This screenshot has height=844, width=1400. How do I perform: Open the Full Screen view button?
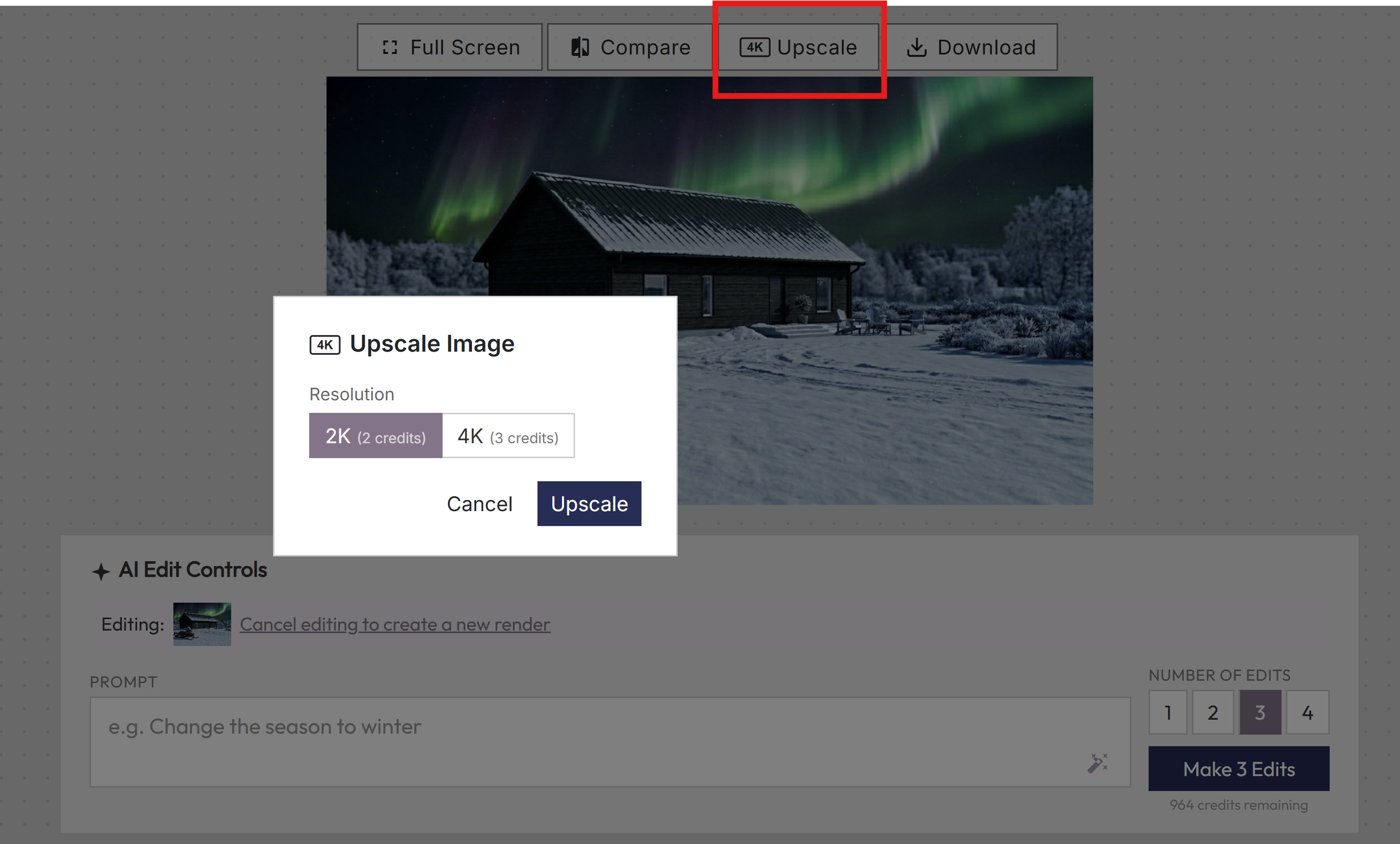click(x=449, y=47)
